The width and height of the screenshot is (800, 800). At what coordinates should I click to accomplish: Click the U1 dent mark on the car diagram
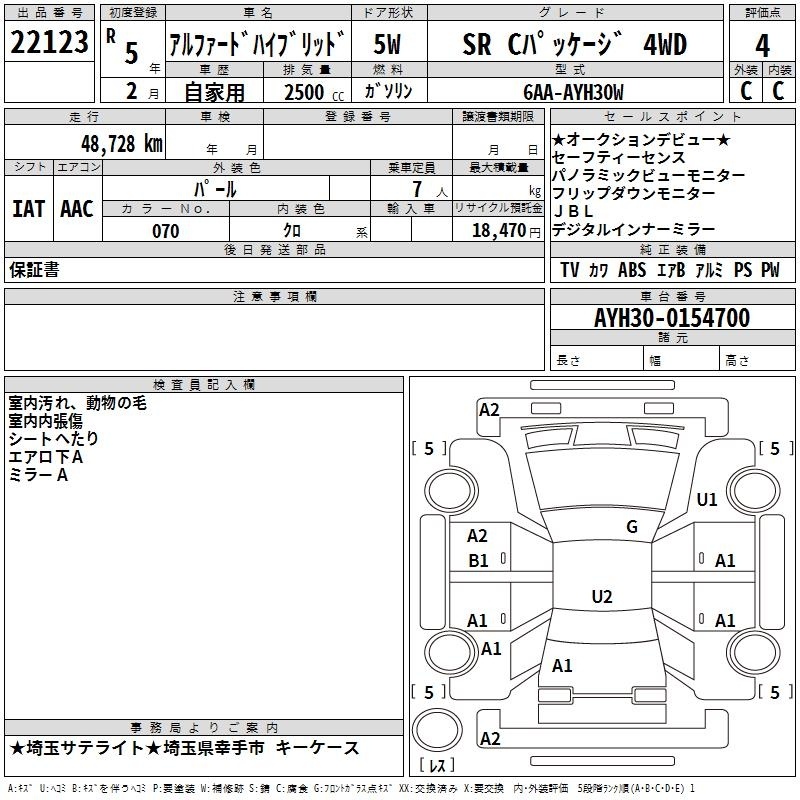tap(707, 500)
